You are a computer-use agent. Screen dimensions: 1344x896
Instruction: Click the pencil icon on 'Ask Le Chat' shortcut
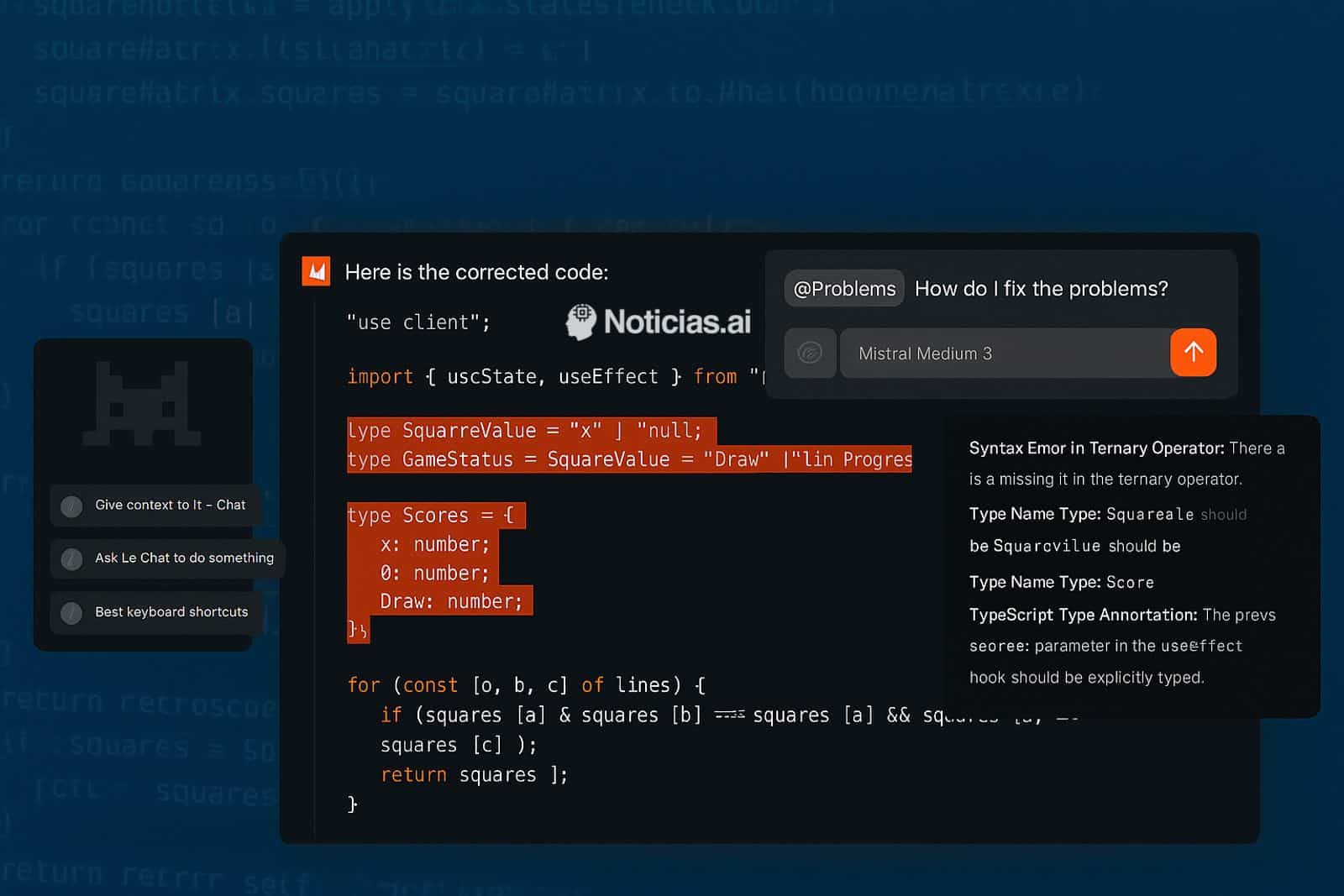pos(71,558)
